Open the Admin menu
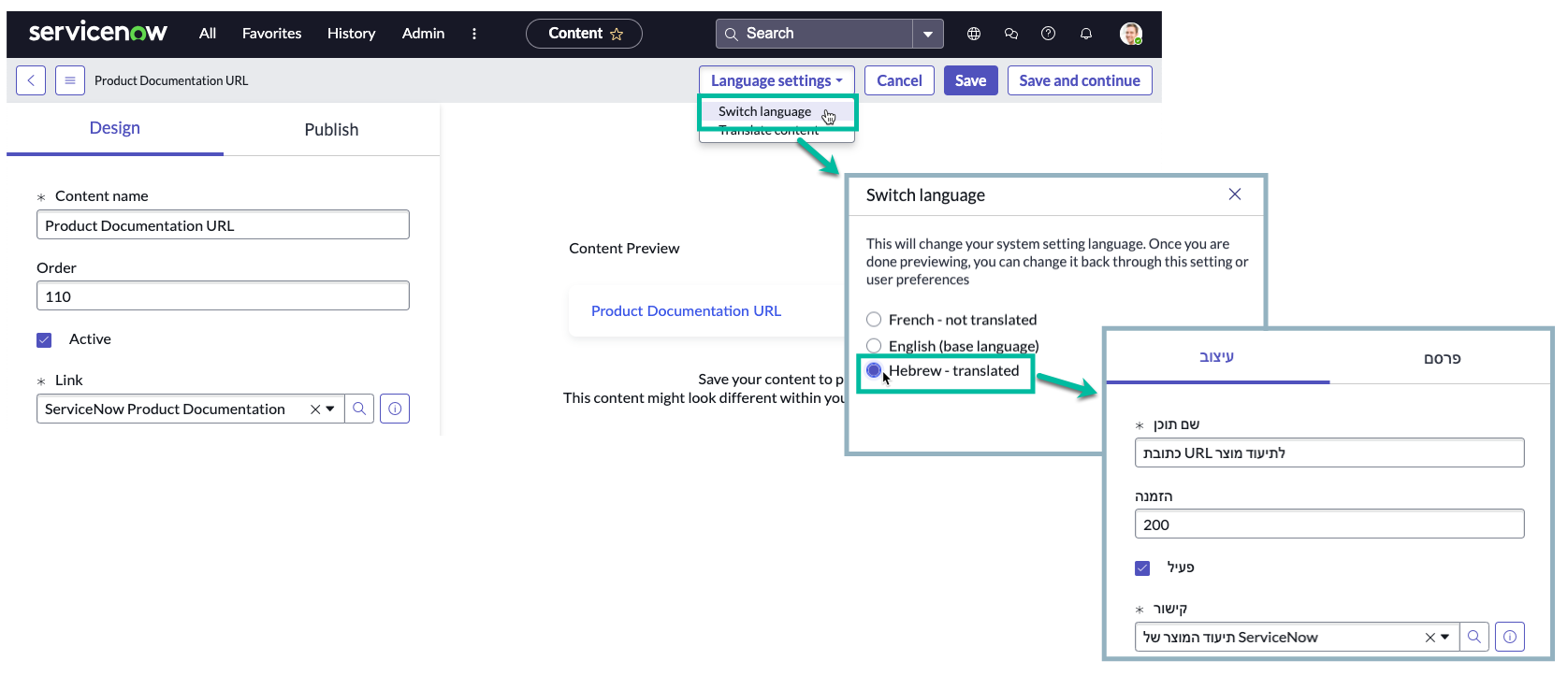The width and height of the screenshot is (1568, 675). 423,34
